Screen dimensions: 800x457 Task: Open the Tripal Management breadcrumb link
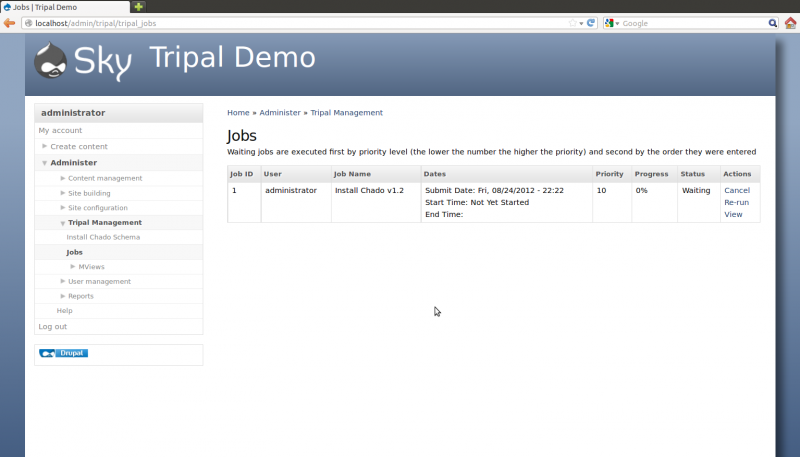pyautogui.click(x=346, y=113)
